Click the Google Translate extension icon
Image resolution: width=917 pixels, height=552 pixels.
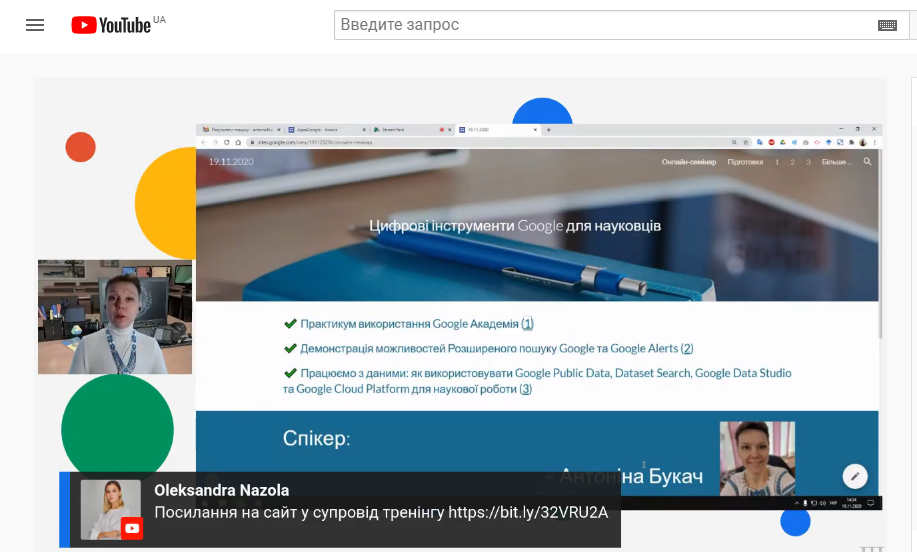click(x=760, y=142)
